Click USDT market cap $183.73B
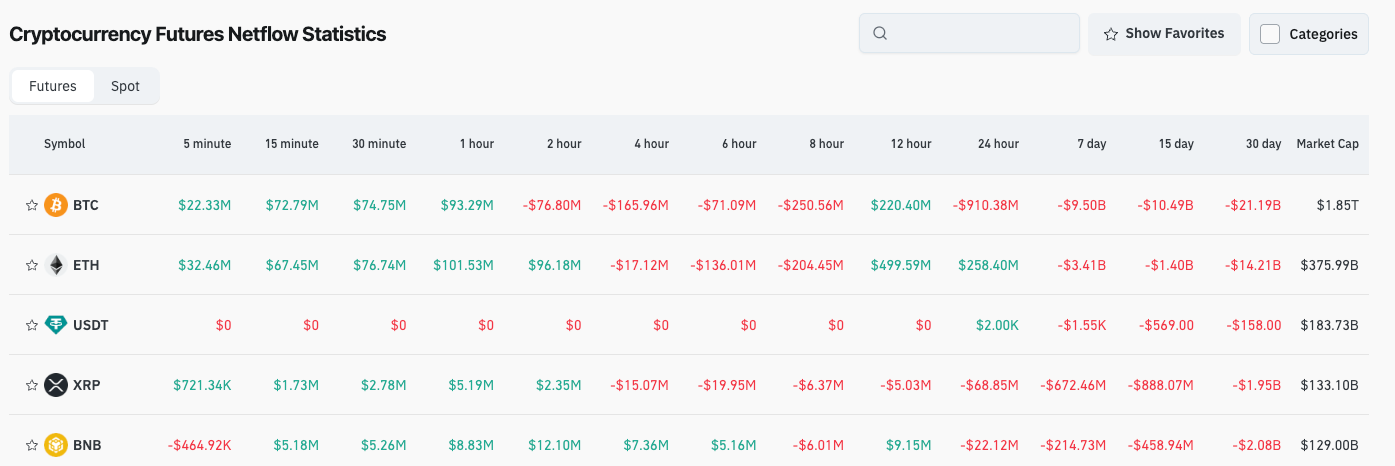This screenshot has height=466, width=1395. pos(1330,325)
